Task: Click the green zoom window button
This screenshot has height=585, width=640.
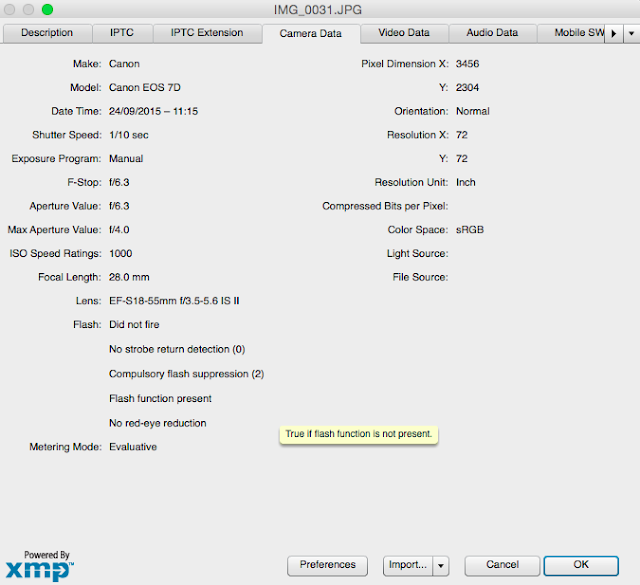Action: click(x=47, y=9)
